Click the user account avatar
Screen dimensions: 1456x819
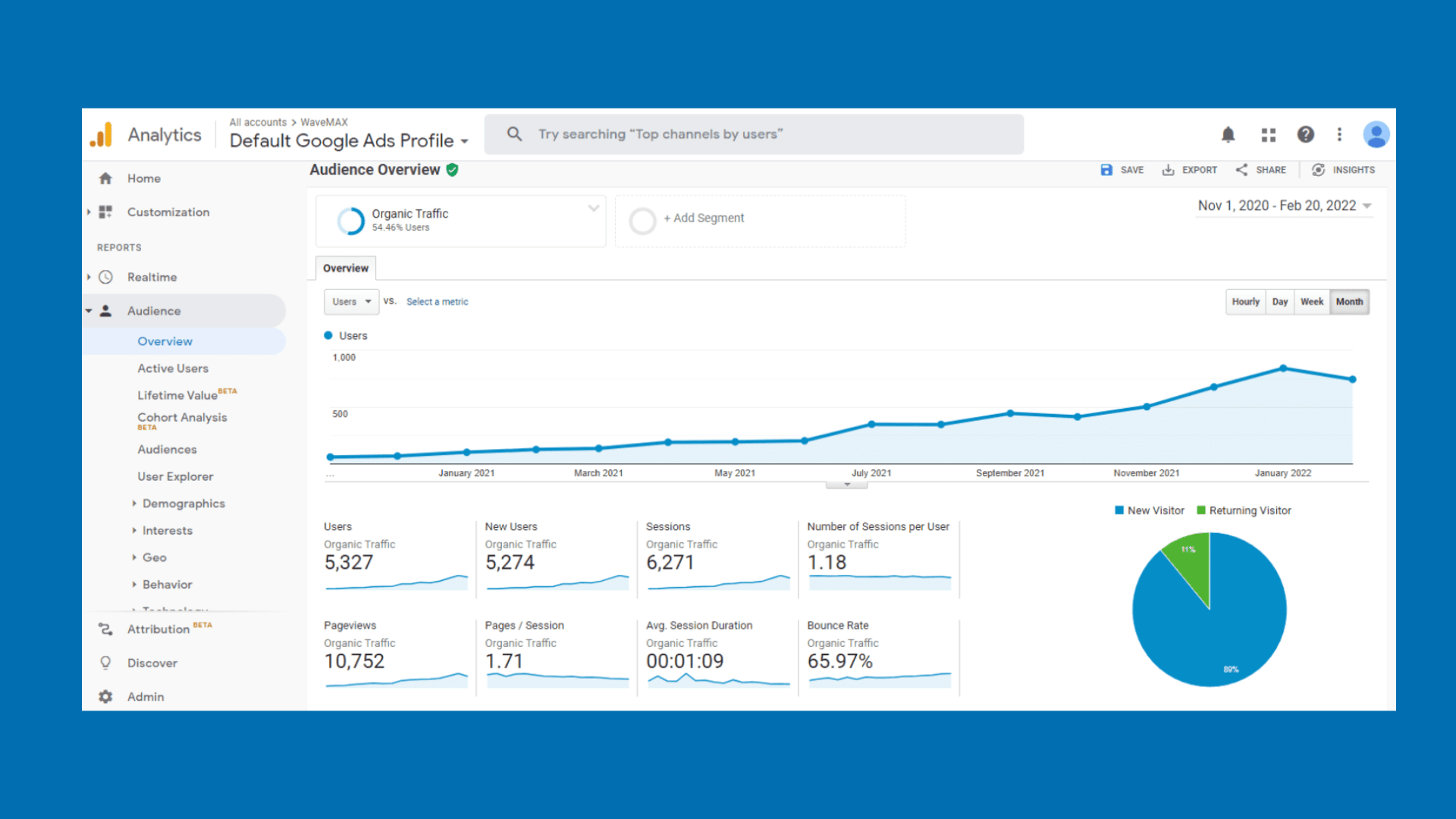click(x=1376, y=134)
